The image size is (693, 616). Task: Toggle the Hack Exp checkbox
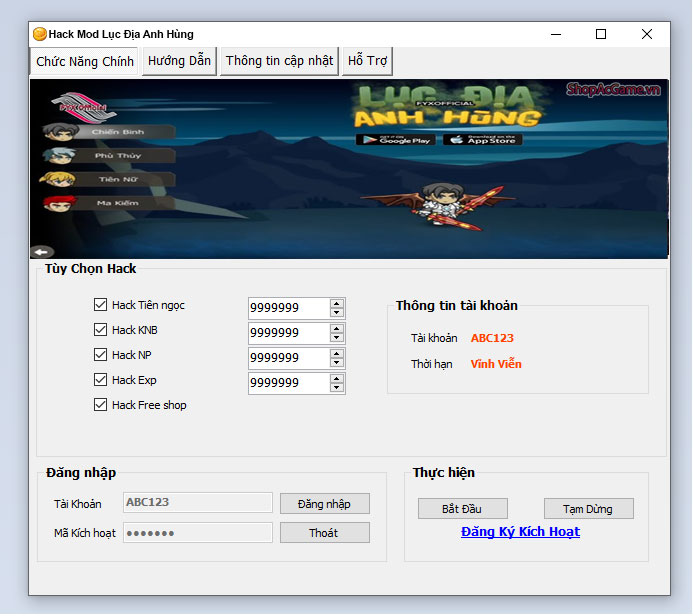tap(100, 380)
